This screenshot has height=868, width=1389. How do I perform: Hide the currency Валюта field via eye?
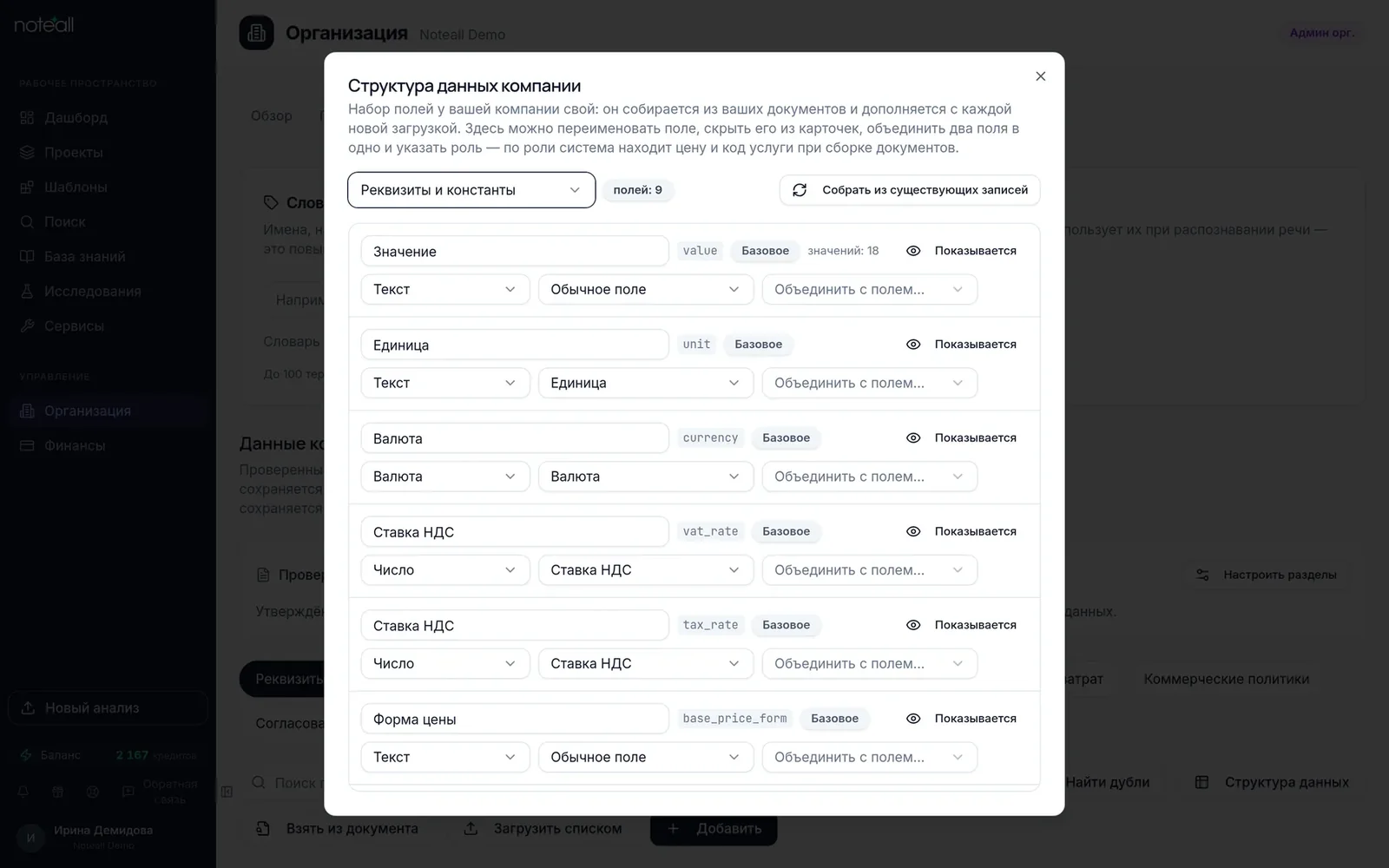click(913, 438)
